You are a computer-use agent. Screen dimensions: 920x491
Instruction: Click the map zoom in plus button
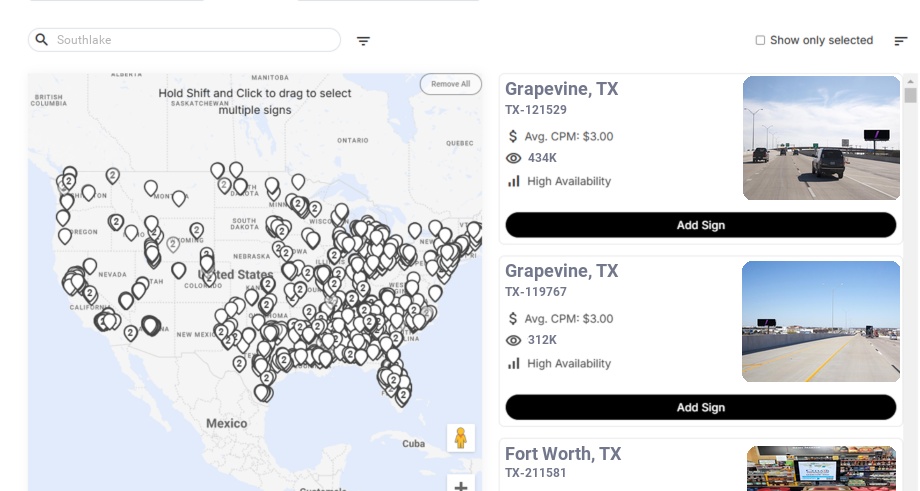click(x=460, y=486)
